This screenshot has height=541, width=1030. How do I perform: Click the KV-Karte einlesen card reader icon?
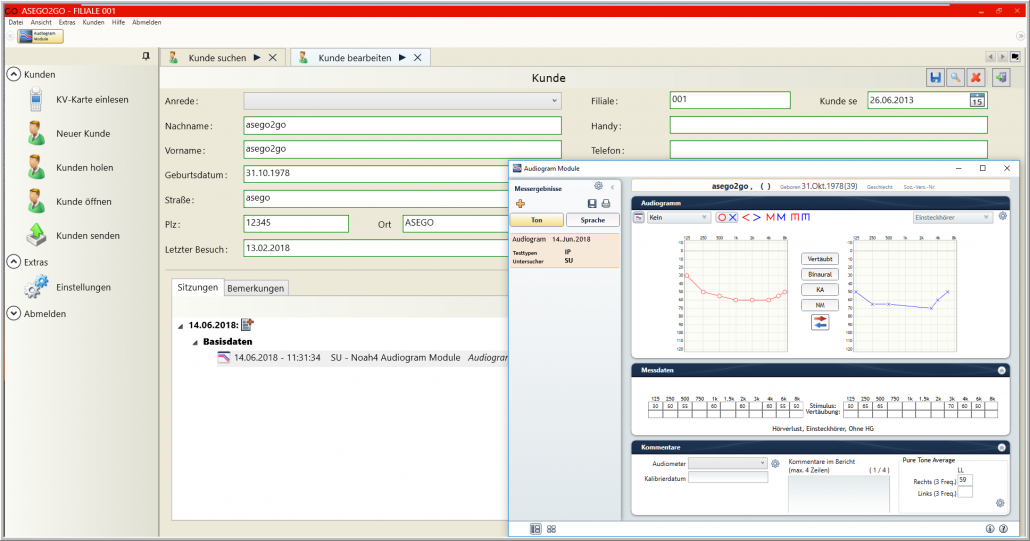[x=36, y=100]
